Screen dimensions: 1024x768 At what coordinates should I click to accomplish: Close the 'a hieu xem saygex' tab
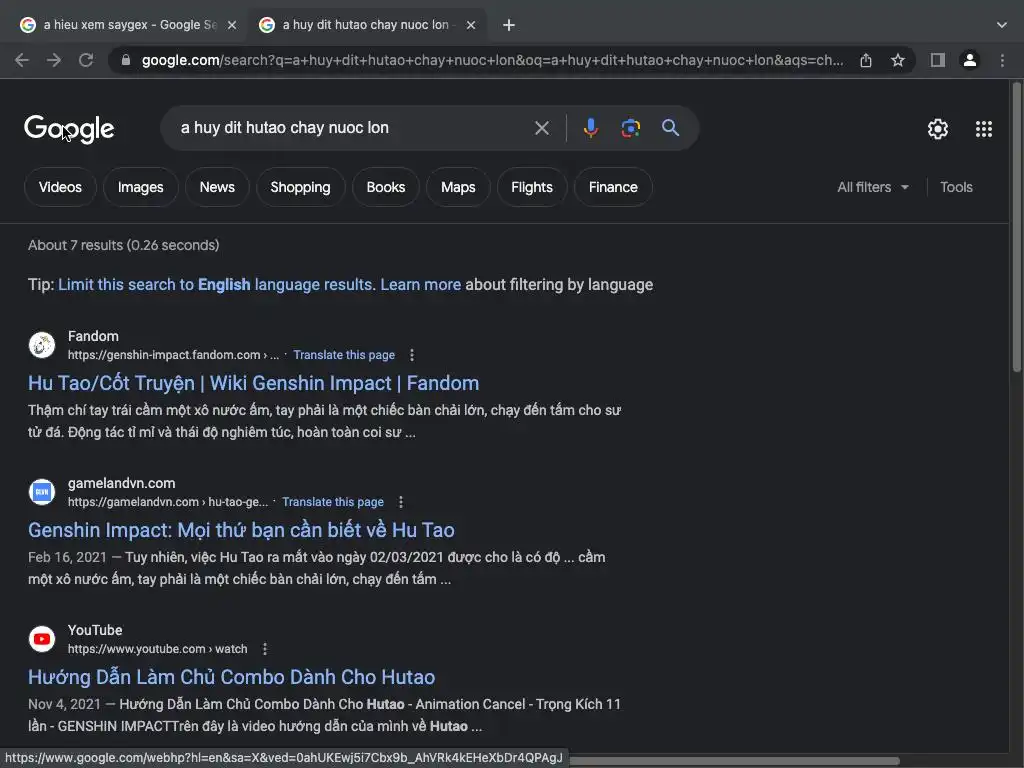click(232, 25)
